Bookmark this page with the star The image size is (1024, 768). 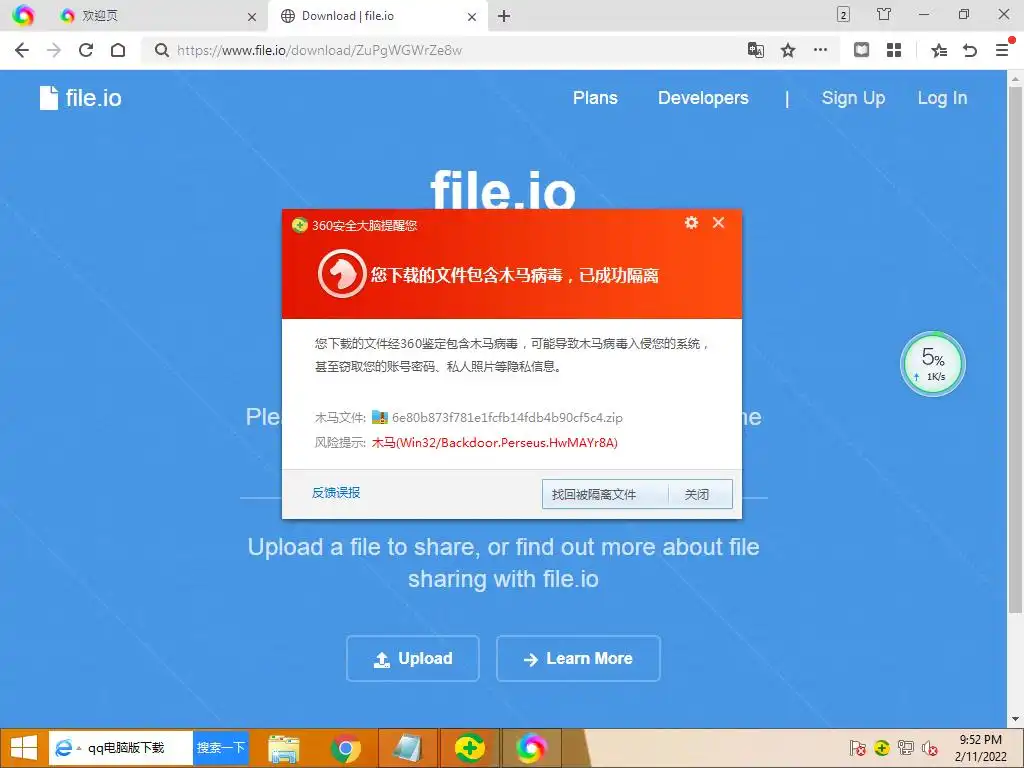[788, 50]
